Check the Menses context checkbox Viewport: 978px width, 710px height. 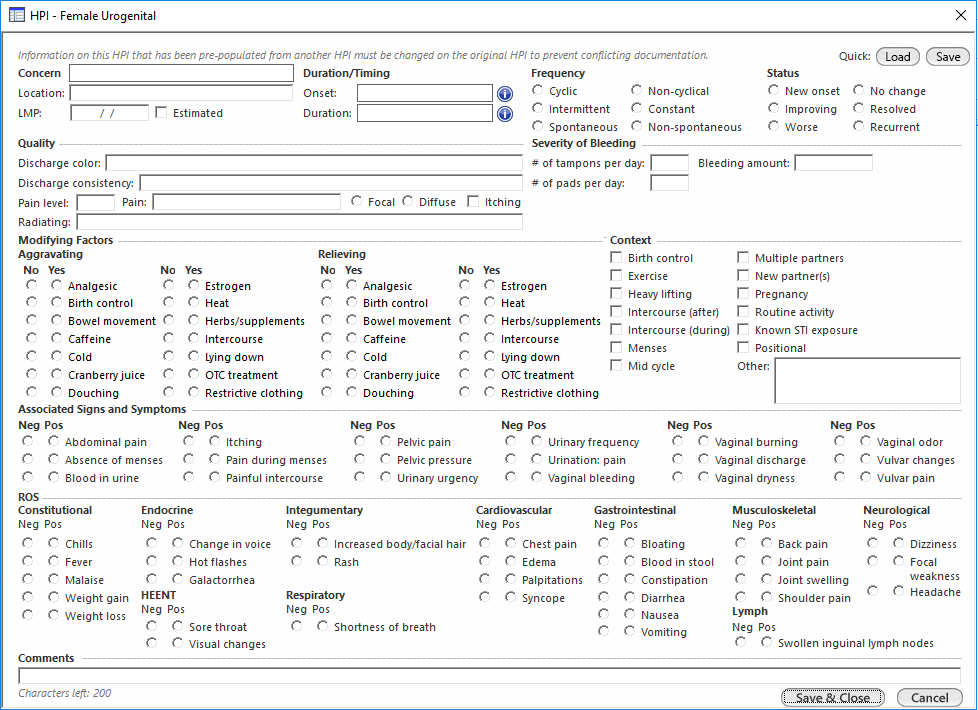616,348
